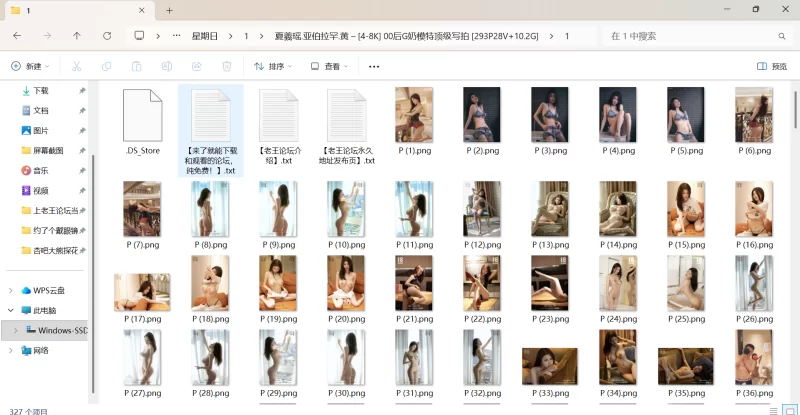
Task: Collapse the 此电脑 tree node
Action: pyautogui.click(x=11, y=310)
